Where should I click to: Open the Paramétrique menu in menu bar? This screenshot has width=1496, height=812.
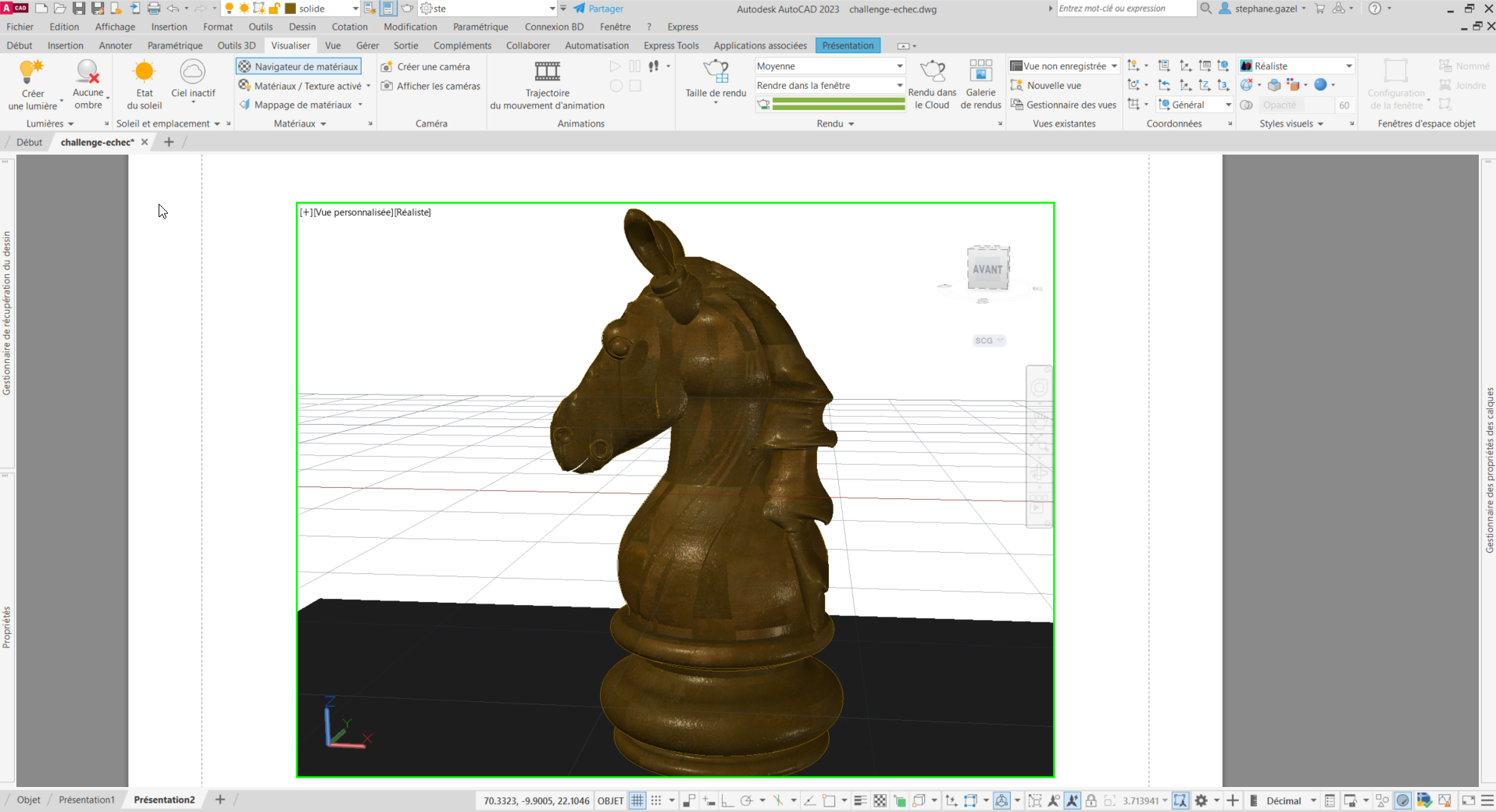coord(480,27)
